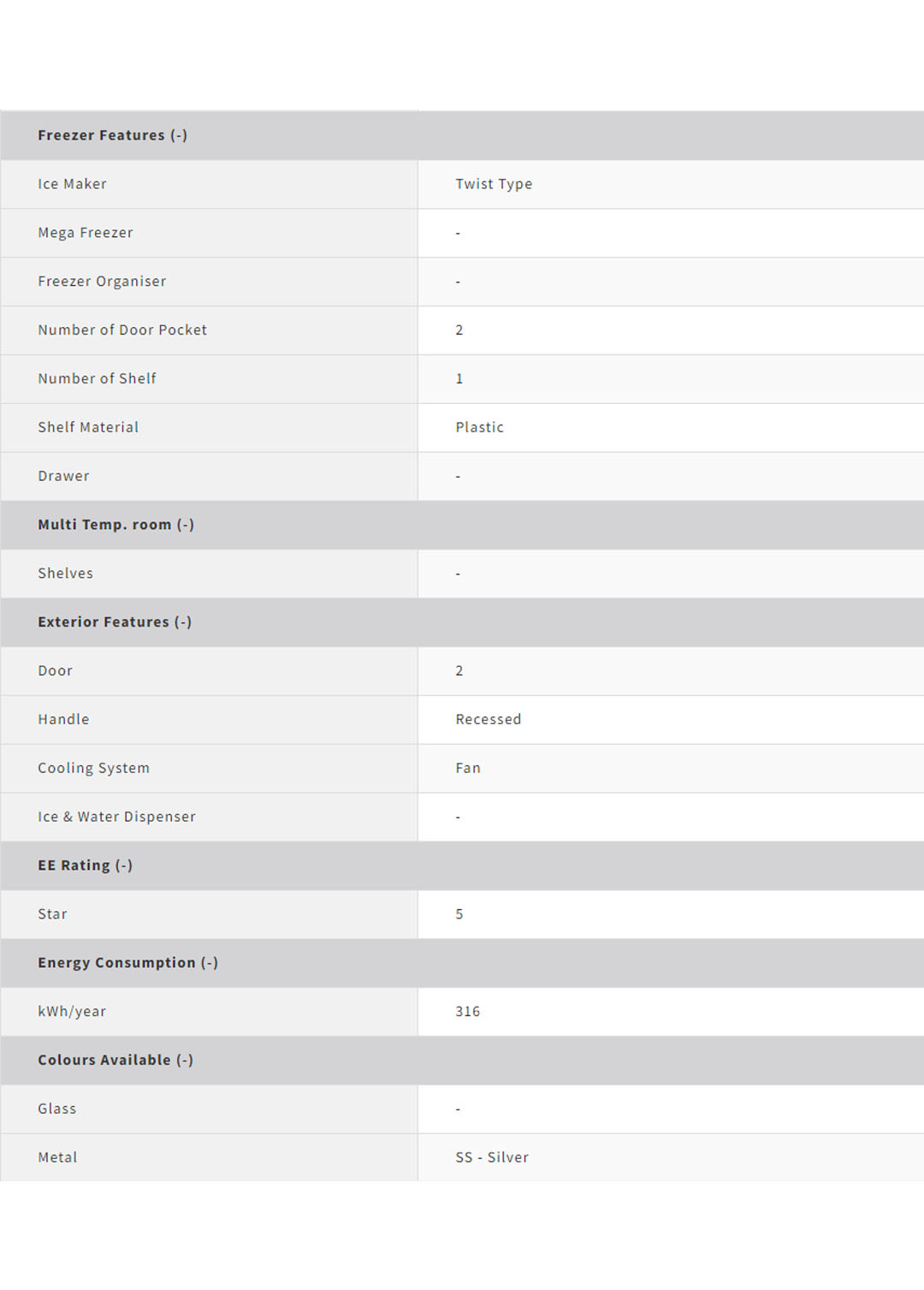Click the Handle row label

(x=63, y=720)
